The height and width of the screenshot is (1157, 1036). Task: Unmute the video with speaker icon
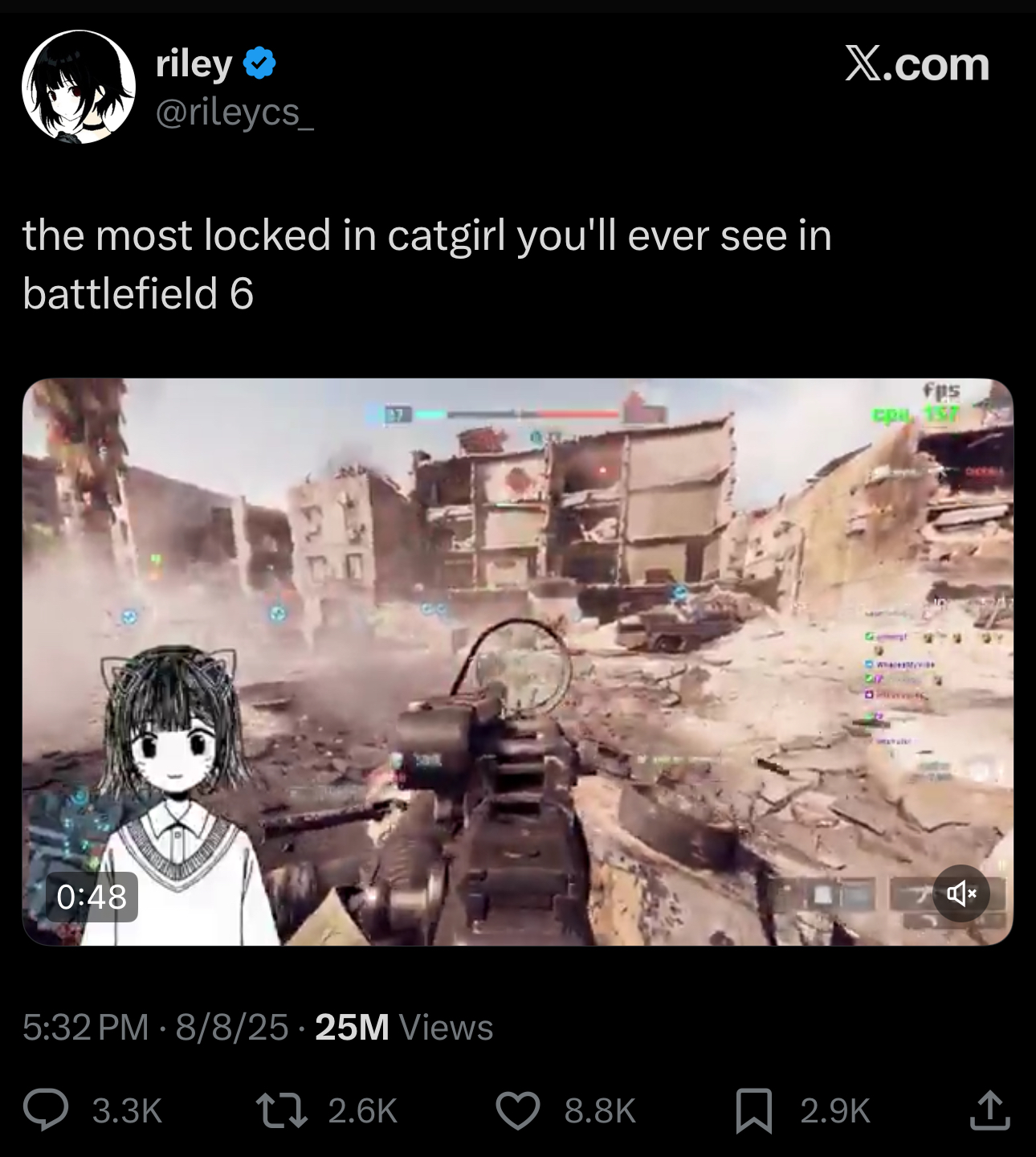click(961, 893)
